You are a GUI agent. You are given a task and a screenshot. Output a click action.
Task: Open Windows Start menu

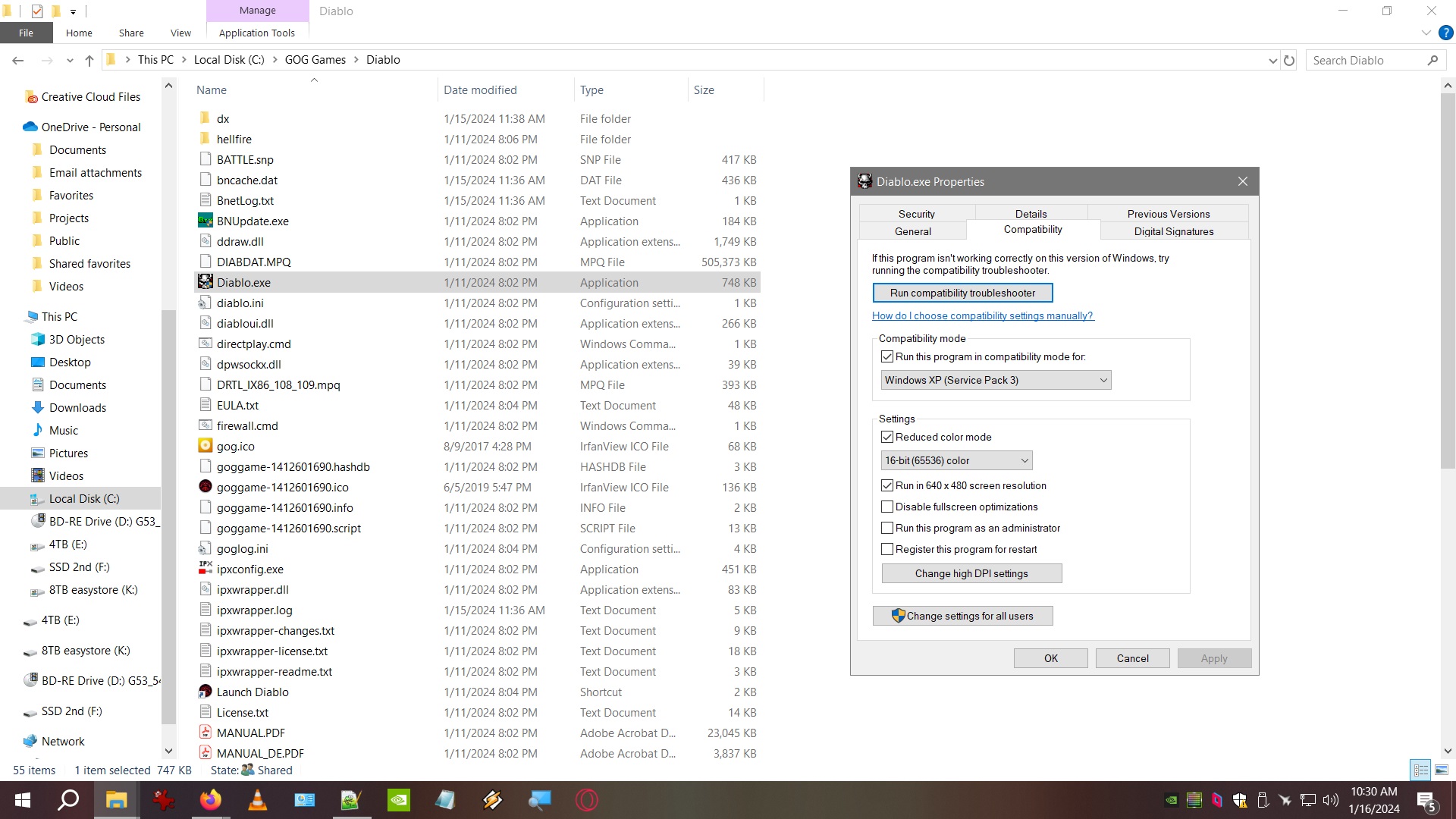[23, 800]
